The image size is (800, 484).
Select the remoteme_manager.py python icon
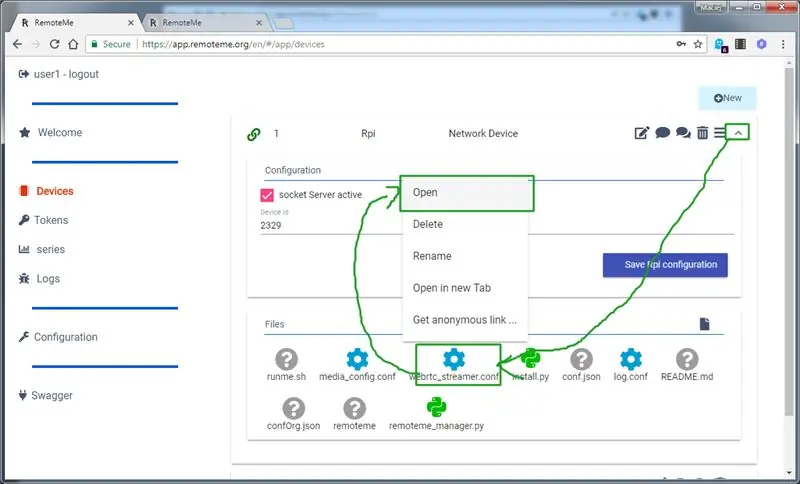pos(436,407)
